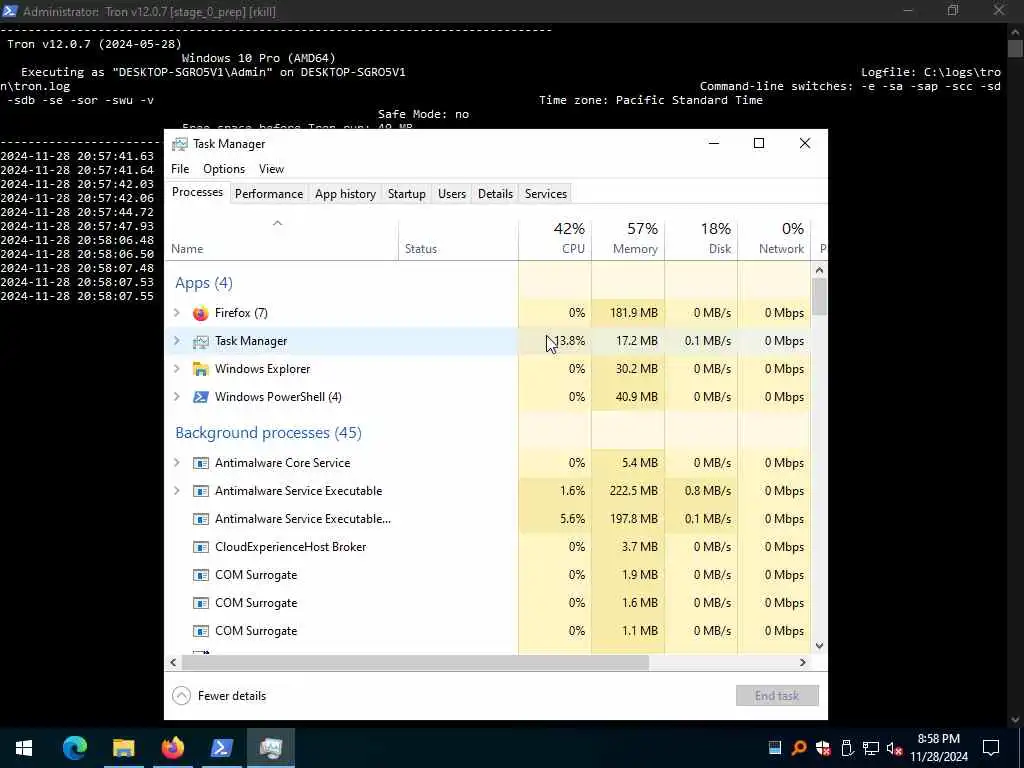Switch to PowerShell on the taskbar
The height and width of the screenshot is (768, 1024).
click(x=221, y=748)
